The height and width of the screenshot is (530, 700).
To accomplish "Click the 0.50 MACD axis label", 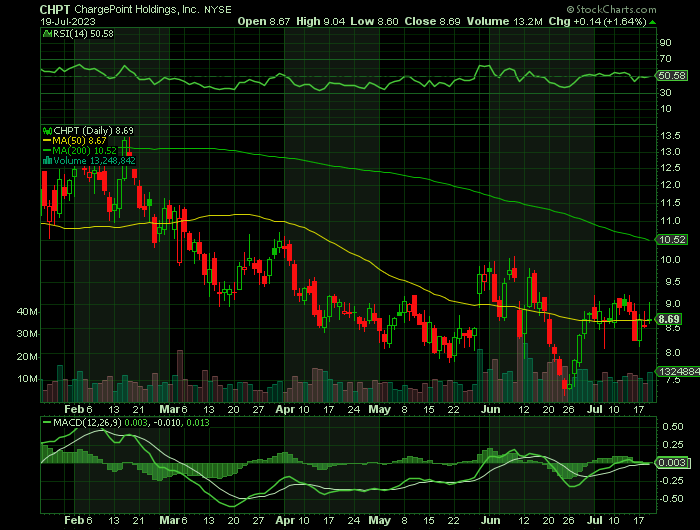I will [x=673, y=426].
